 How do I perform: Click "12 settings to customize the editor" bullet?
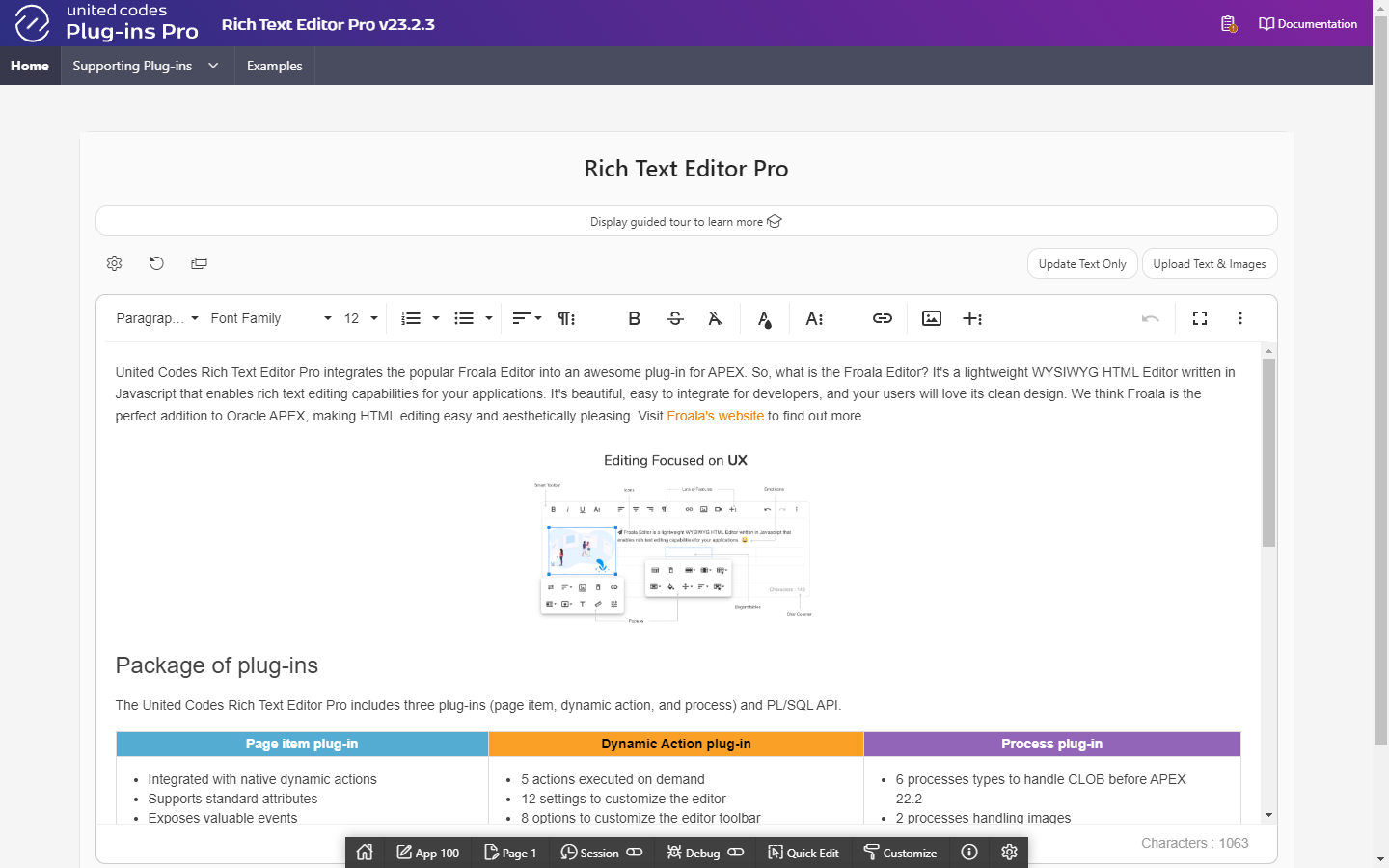623,799
